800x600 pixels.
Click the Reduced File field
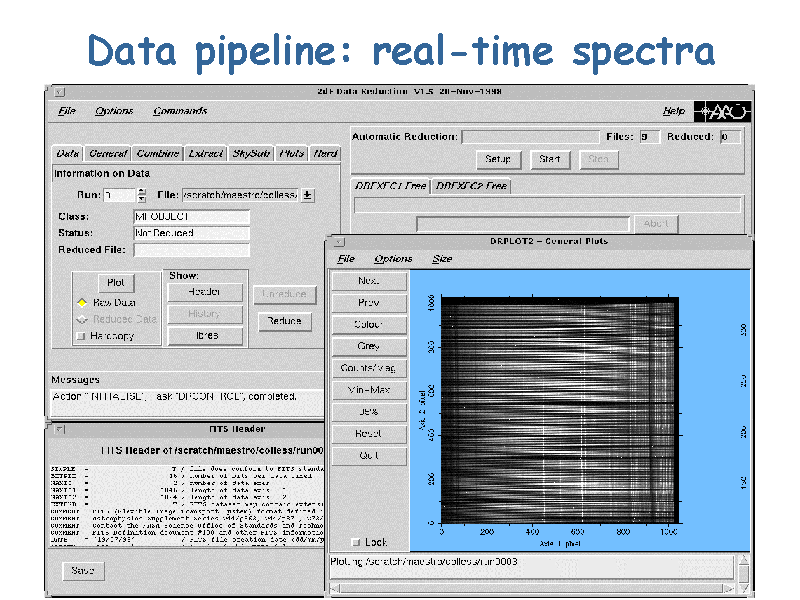191,250
